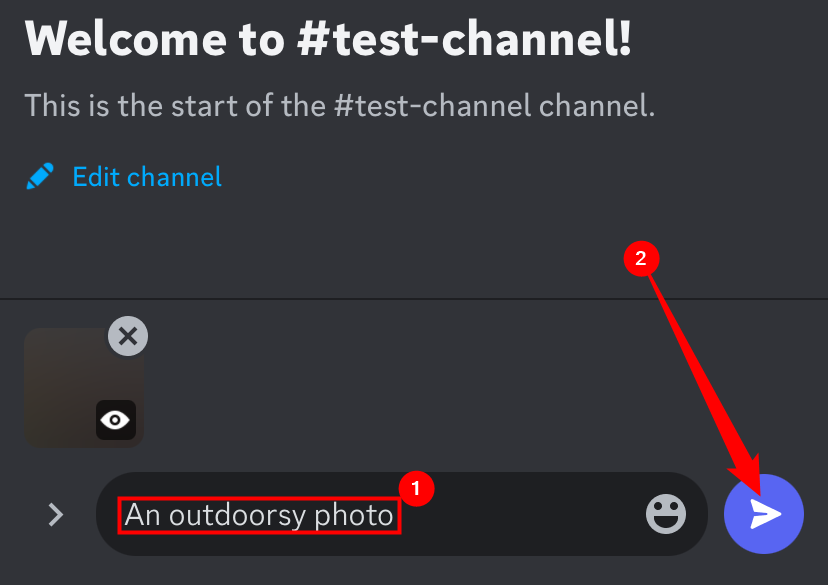Click the pencil icon beside Edit channel
The height and width of the screenshot is (585, 828).
pyautogui.click(x=39, y=175)
